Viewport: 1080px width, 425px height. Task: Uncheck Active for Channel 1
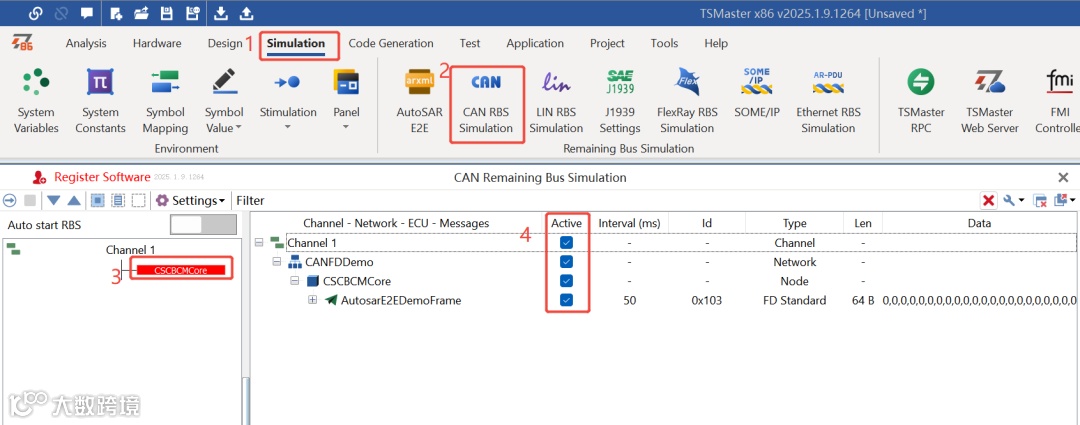[566, 242]
